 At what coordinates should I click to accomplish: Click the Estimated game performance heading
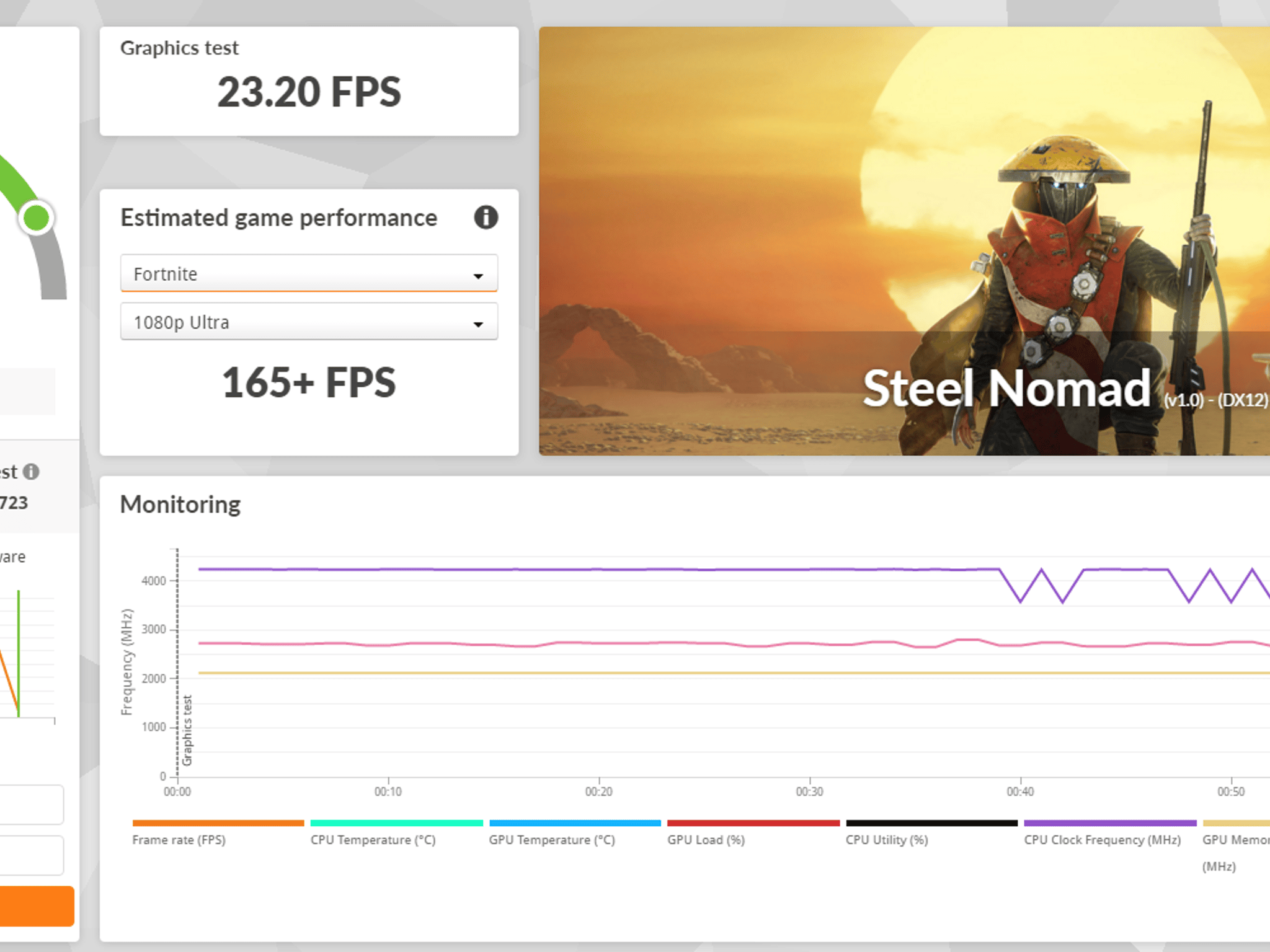(x=278, y=218)
